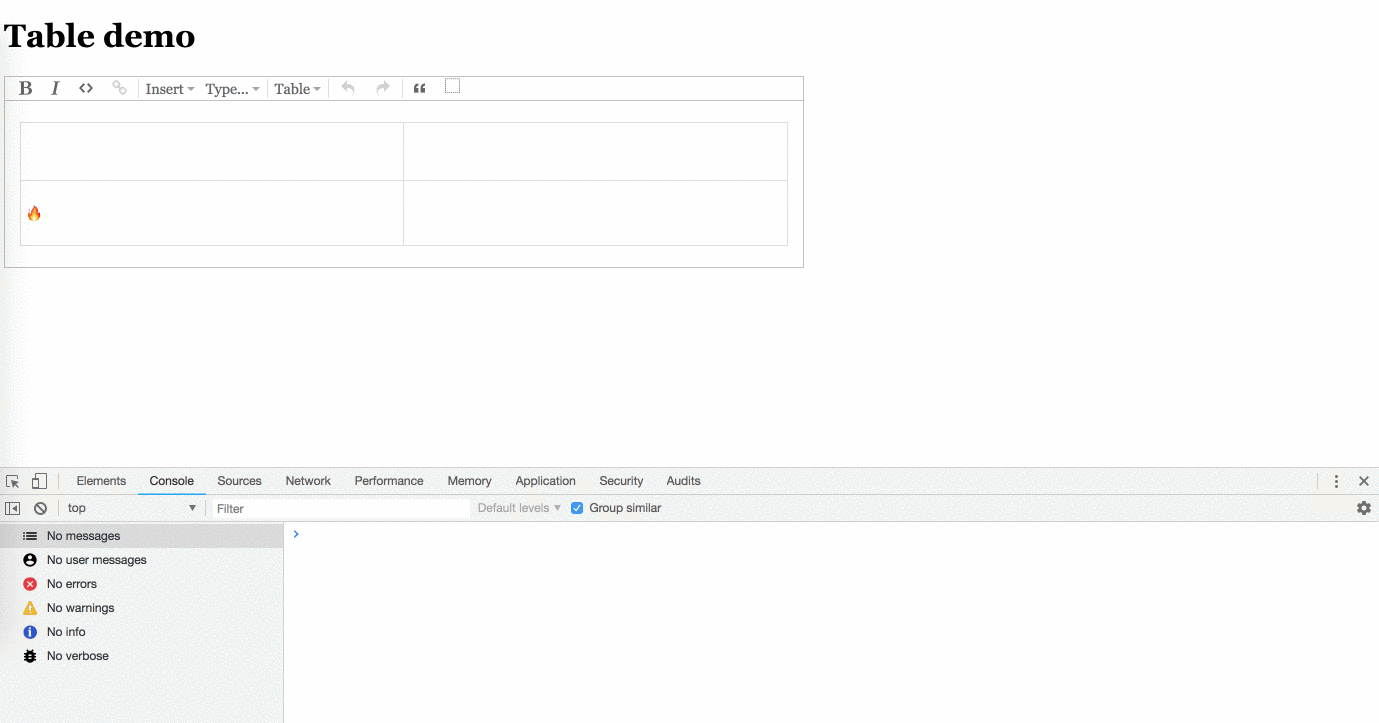Image resolution: width=1379 pixels, height=723 pixels.
Task: Click inside the Filter input field
Action: tap(340, 508)
